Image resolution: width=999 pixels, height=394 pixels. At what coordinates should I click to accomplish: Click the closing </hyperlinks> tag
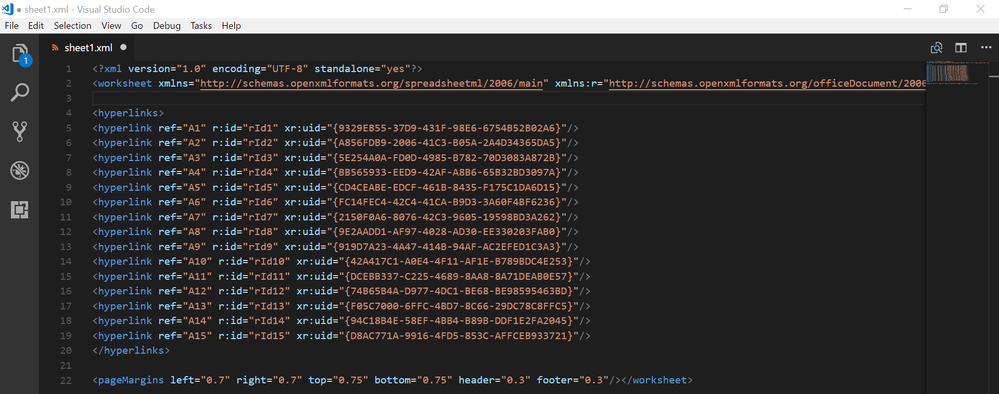click(x=131, y=350)
